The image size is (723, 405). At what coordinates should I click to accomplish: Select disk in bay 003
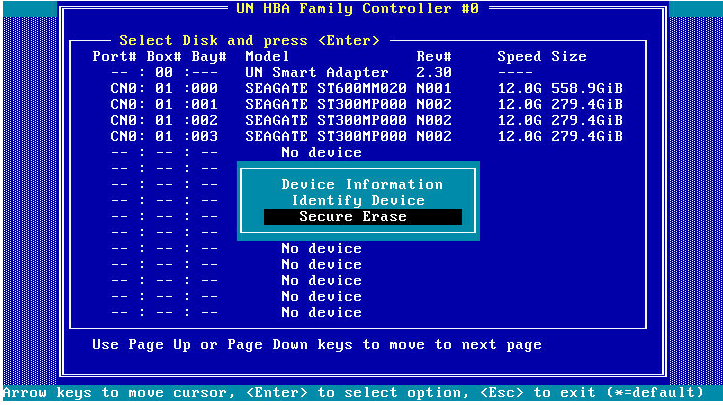tap(367, 137)
